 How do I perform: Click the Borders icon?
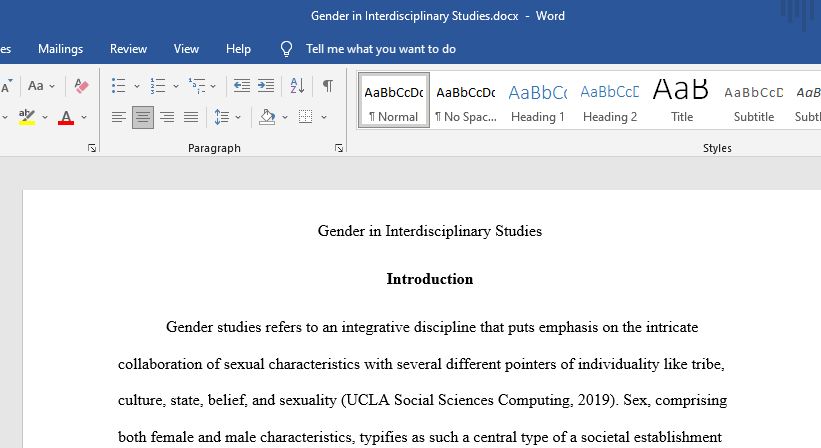[x=305, y=117]
